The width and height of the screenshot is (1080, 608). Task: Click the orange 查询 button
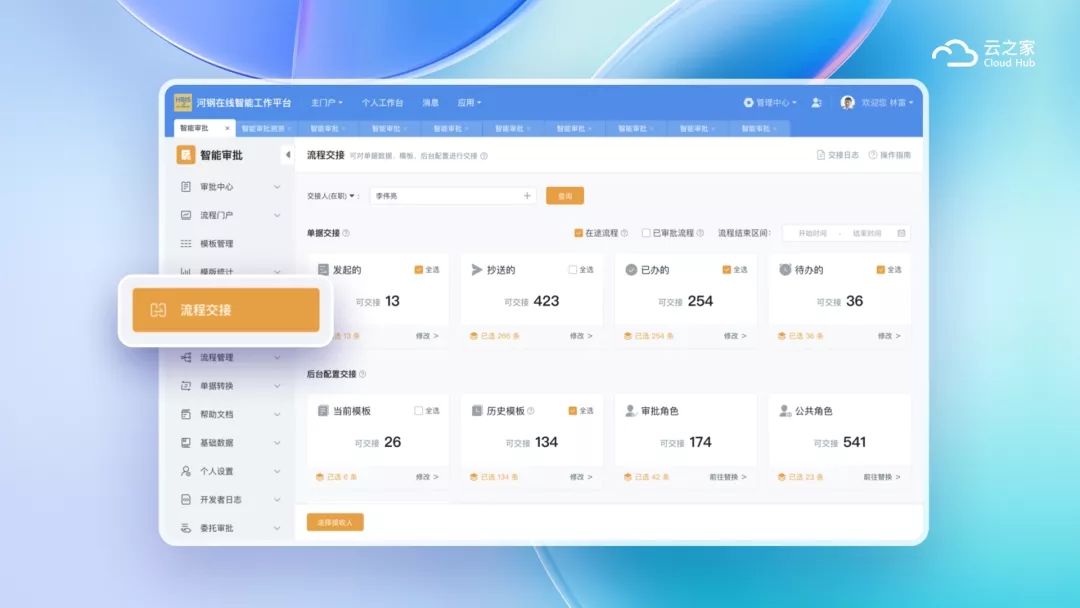pos(565,196)
